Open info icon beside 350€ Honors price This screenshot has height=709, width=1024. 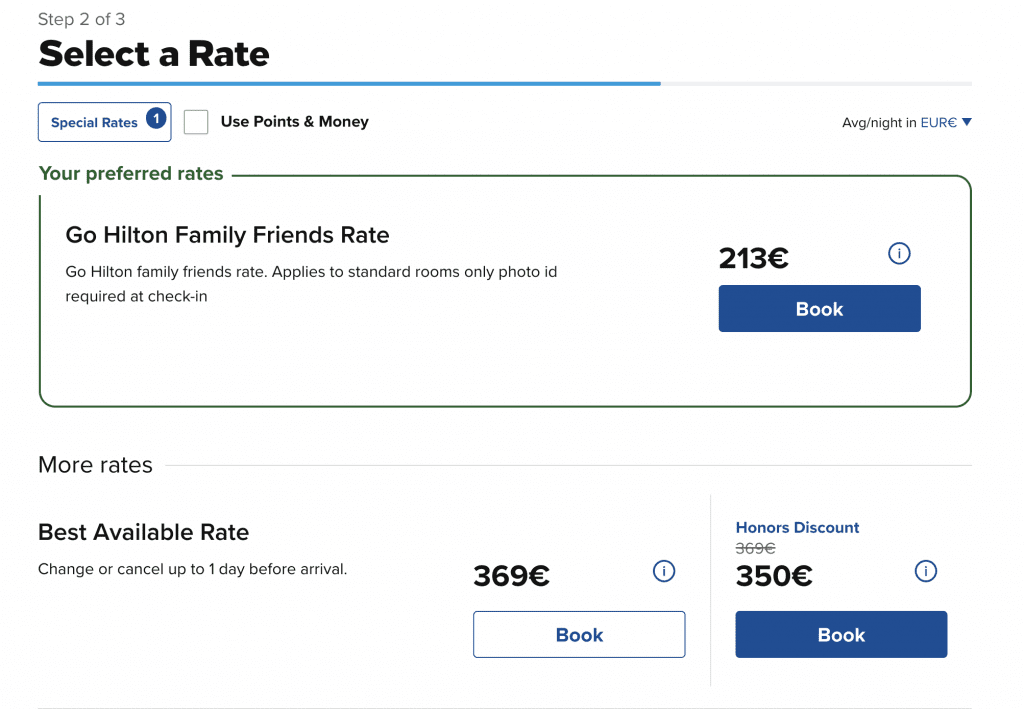[x=925, y=571]
